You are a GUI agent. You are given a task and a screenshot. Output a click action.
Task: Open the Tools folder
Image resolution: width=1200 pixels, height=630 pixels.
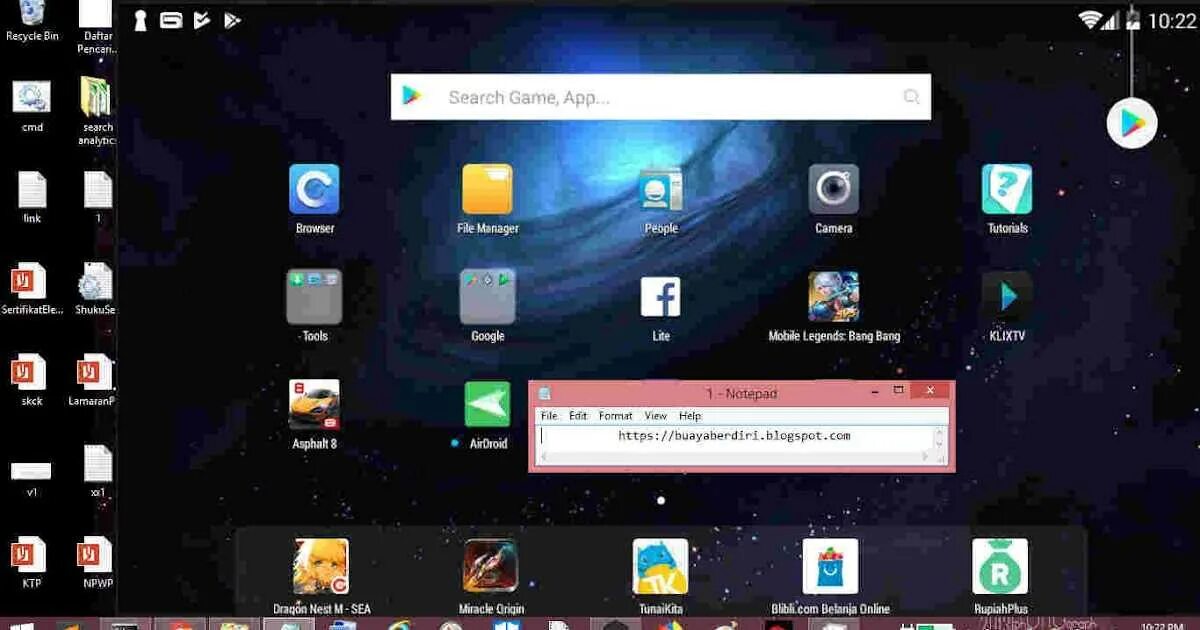pyautogui.click(x=314, y=296)
